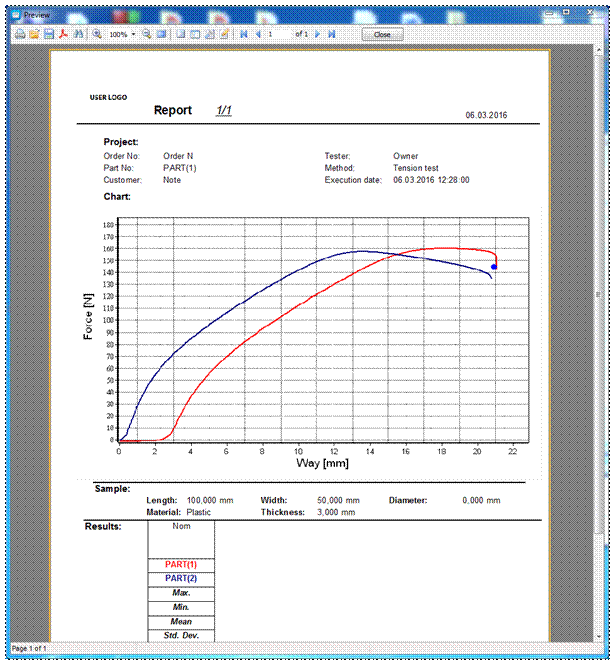The image size is (614, 664).
Task: Click the 'Order N' order number value
Action: 178,156
